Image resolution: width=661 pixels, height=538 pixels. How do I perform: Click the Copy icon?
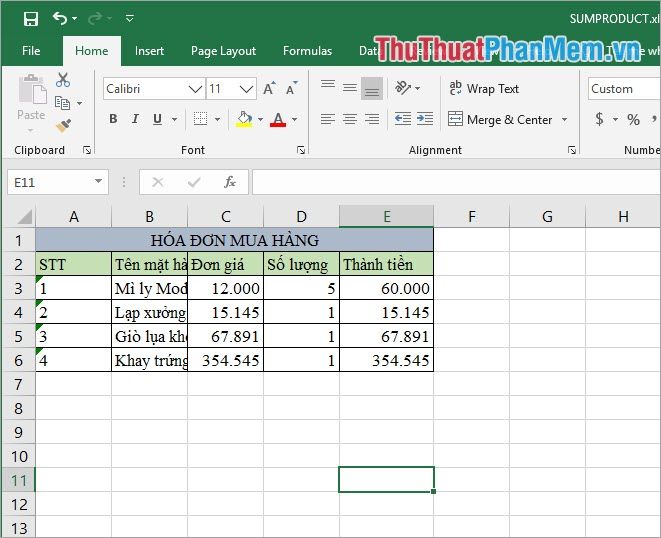coord(62,102)
